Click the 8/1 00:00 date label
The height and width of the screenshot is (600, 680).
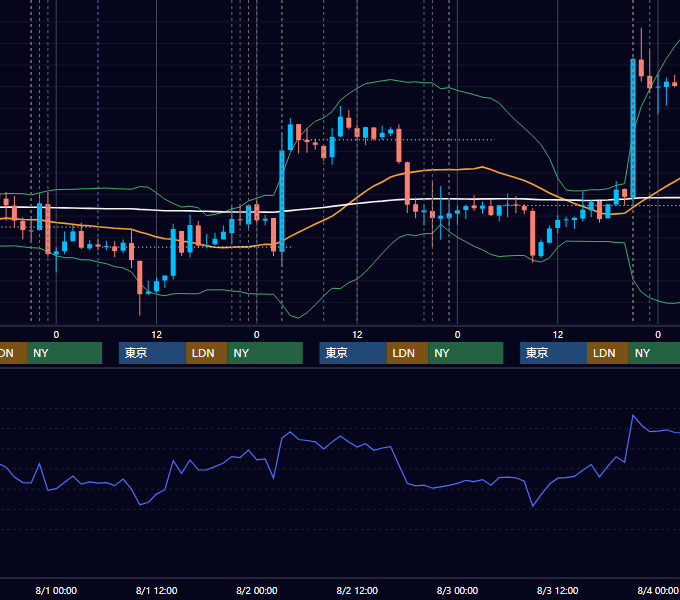(56, 590)
